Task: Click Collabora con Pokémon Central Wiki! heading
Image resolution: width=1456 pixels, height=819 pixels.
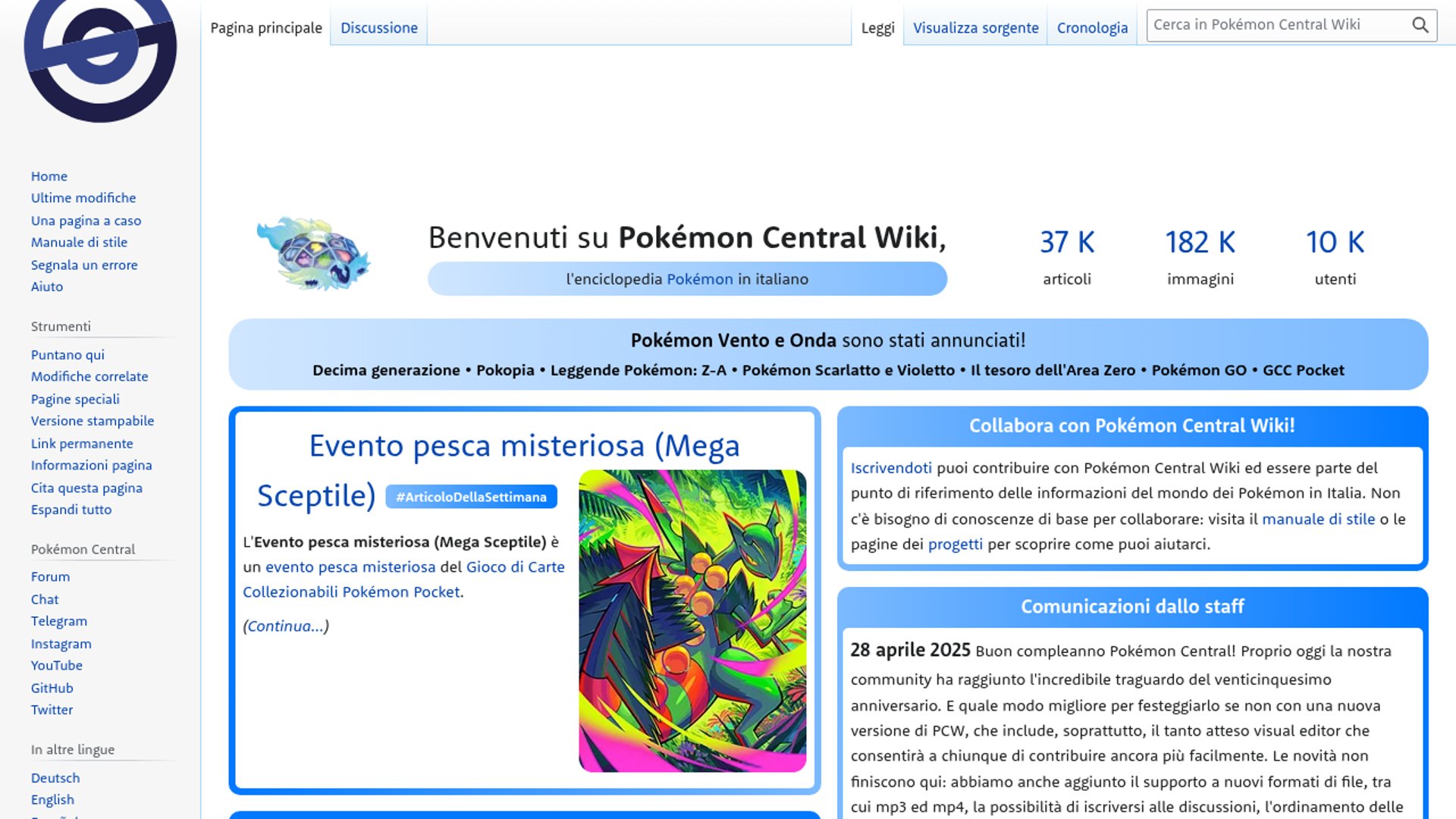Action: [x=1132, y=426]
